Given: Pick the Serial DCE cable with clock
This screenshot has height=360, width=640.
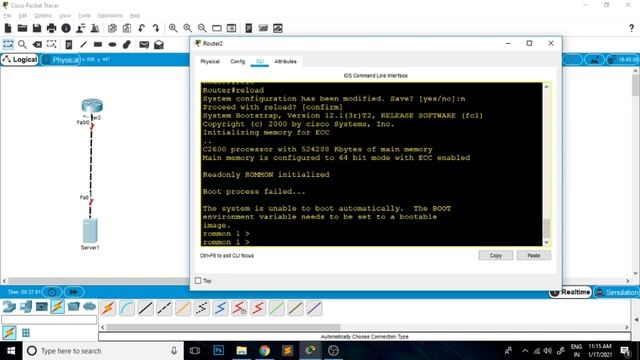Looking at the screenshot, I should (x=239, y=308).
